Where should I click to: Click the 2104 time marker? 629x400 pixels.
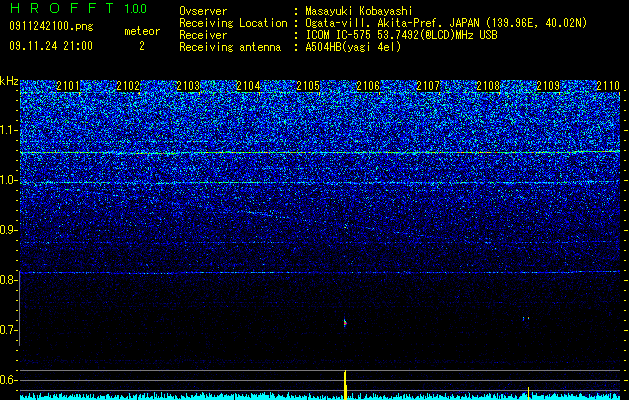coord(248,86)
